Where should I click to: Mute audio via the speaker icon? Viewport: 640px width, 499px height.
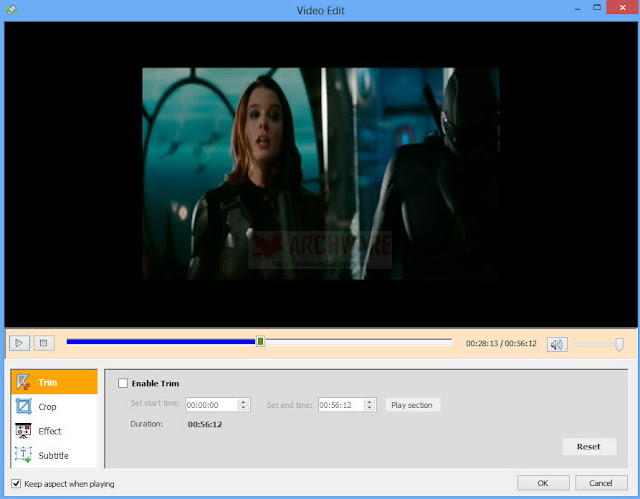[x=557, y=344]
